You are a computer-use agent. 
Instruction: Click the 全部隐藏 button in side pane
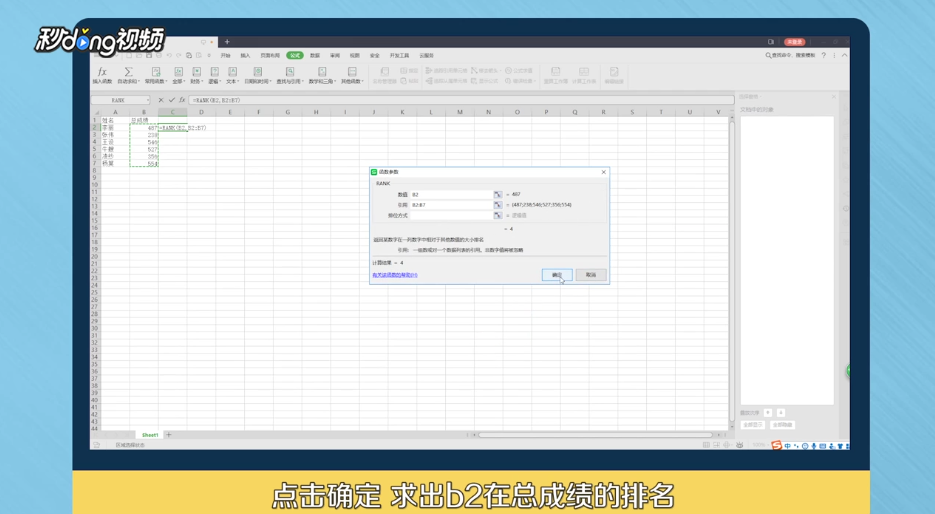point(782,425)
